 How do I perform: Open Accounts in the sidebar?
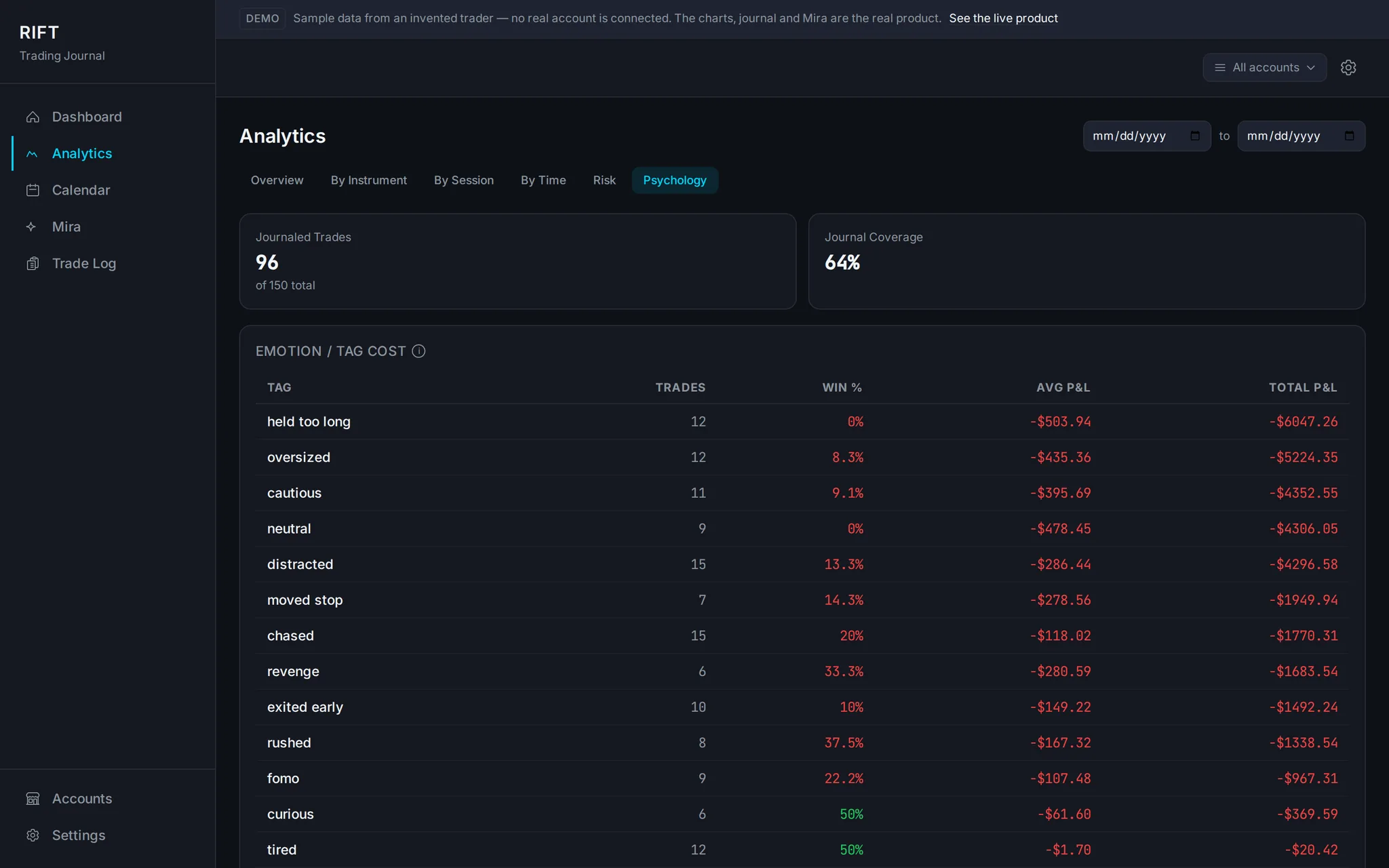[x=108, y=799]
